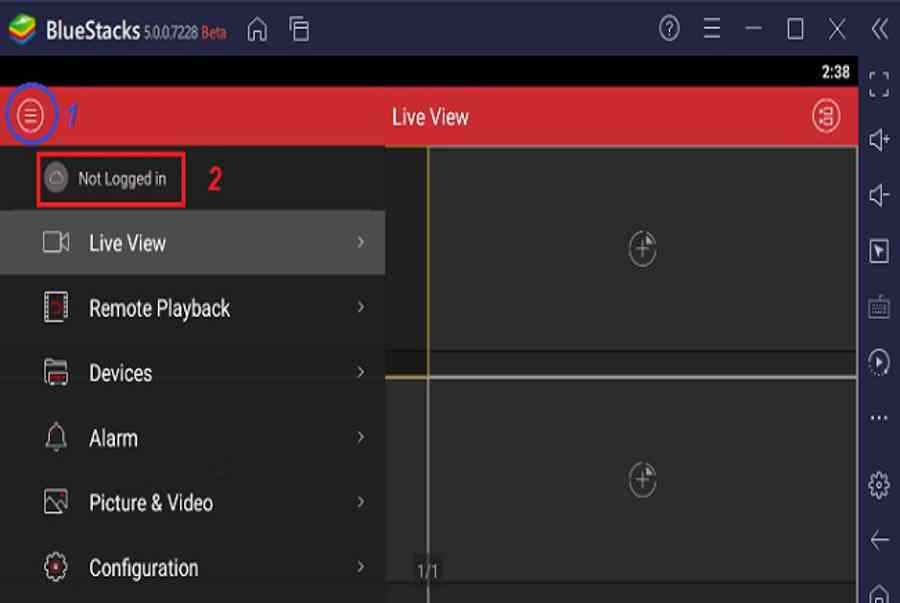900x603 pixels.
Task: Click the Live View camera icon
Action: (x=56, y=242)
